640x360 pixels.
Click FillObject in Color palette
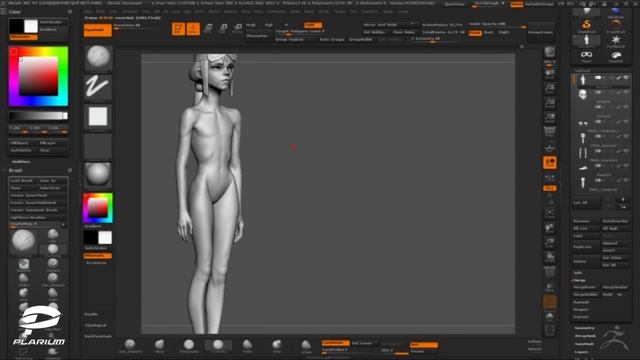pos(23,143)
